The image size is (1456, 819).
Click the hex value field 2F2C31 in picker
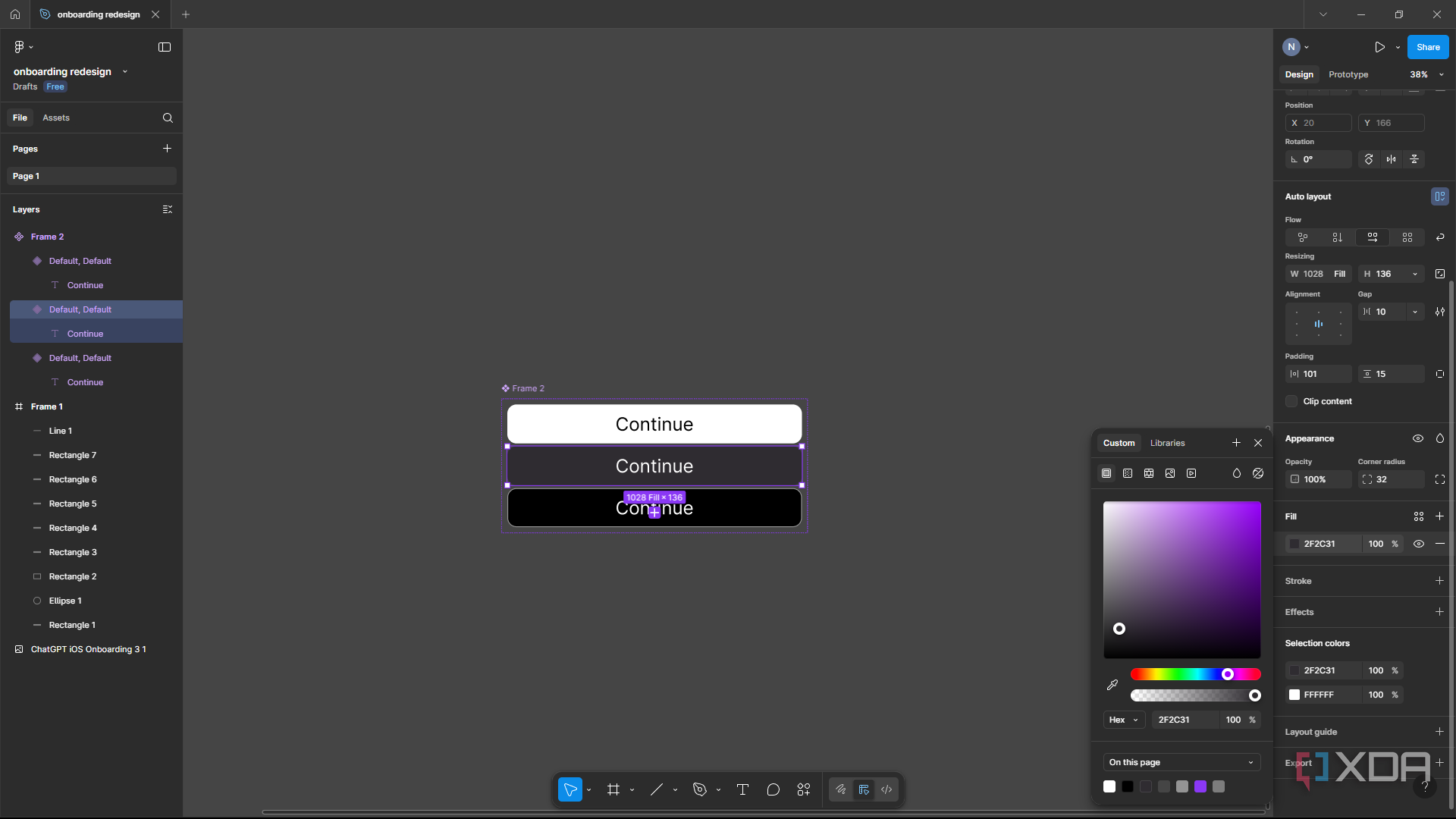(x=1185, y=720)
